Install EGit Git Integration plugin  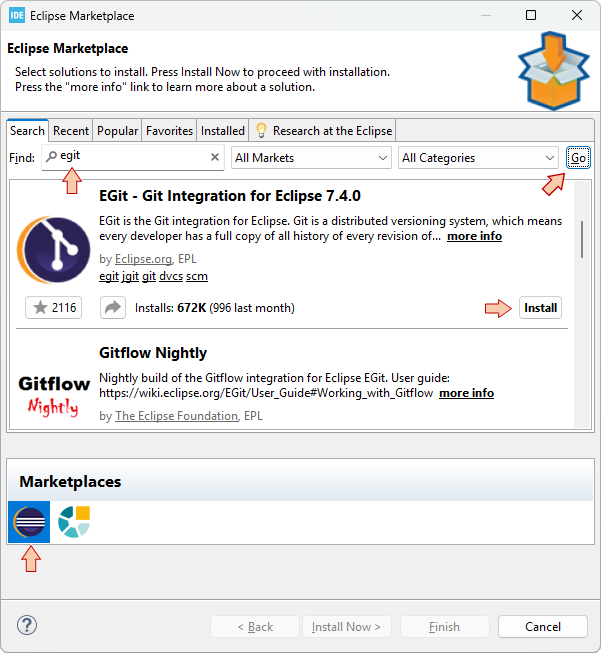click(540, 308)
